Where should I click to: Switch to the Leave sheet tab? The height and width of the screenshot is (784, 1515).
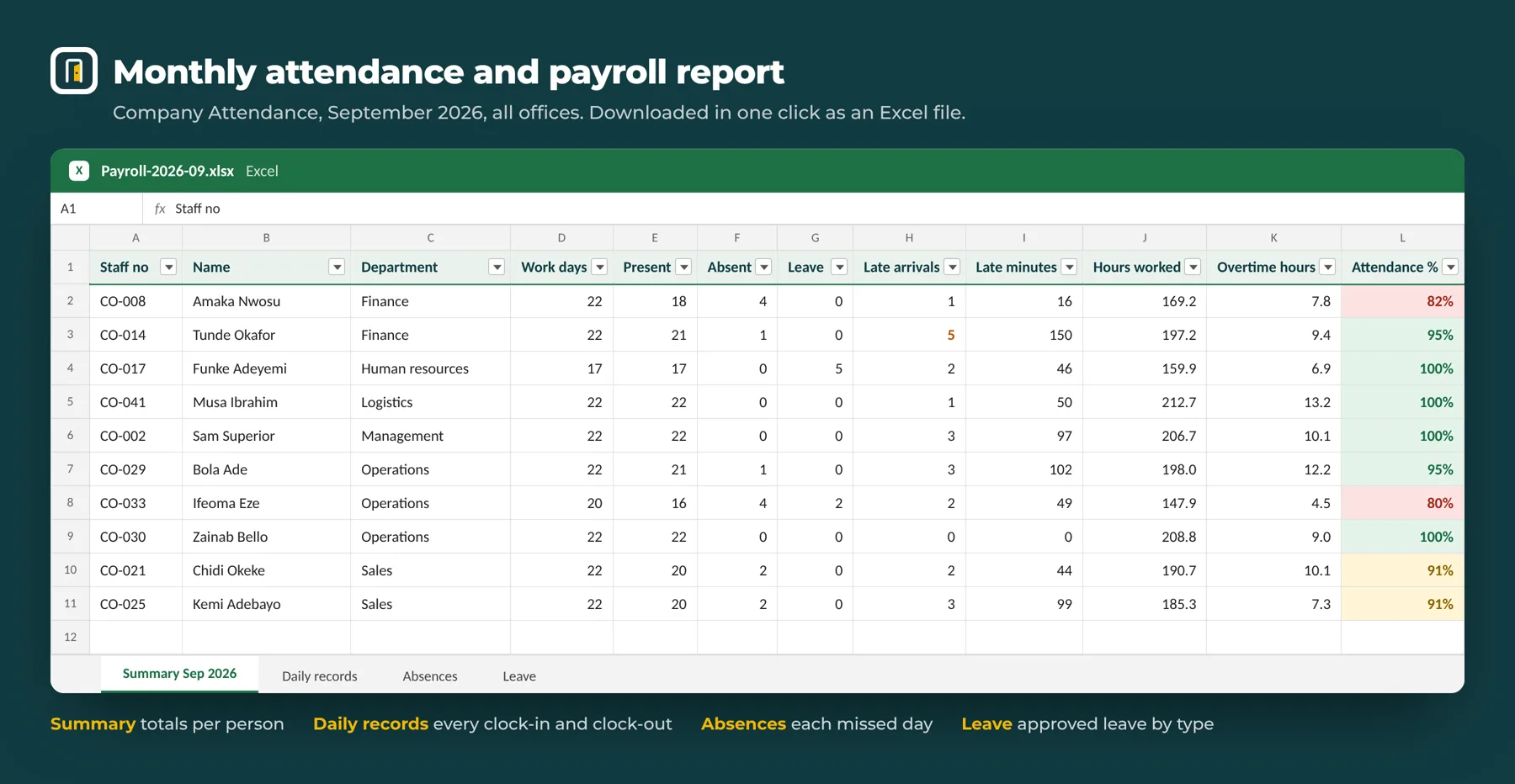pyautogui.click(x=519, y=675)
